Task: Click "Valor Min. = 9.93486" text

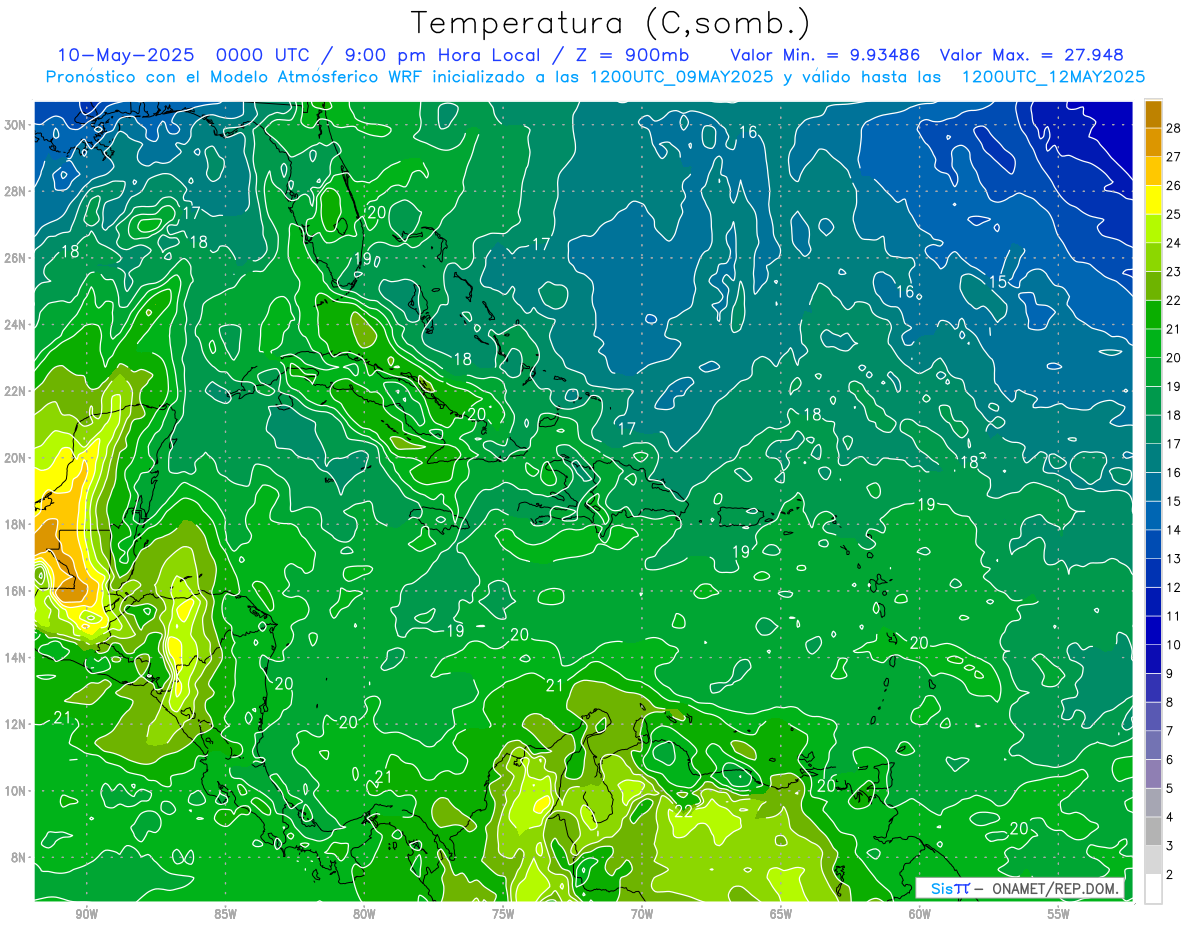Action: coord(826,55)
